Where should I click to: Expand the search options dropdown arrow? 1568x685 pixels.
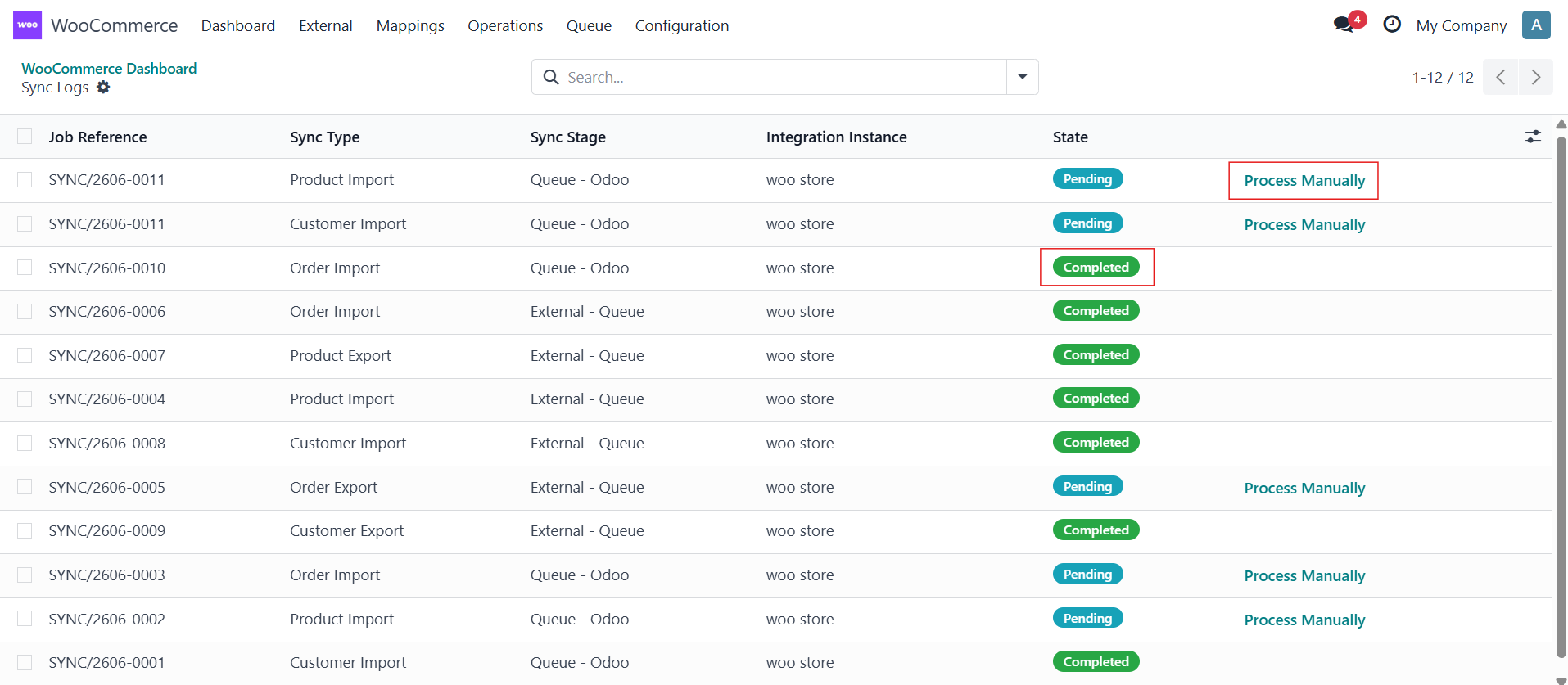coord(1022,77)
